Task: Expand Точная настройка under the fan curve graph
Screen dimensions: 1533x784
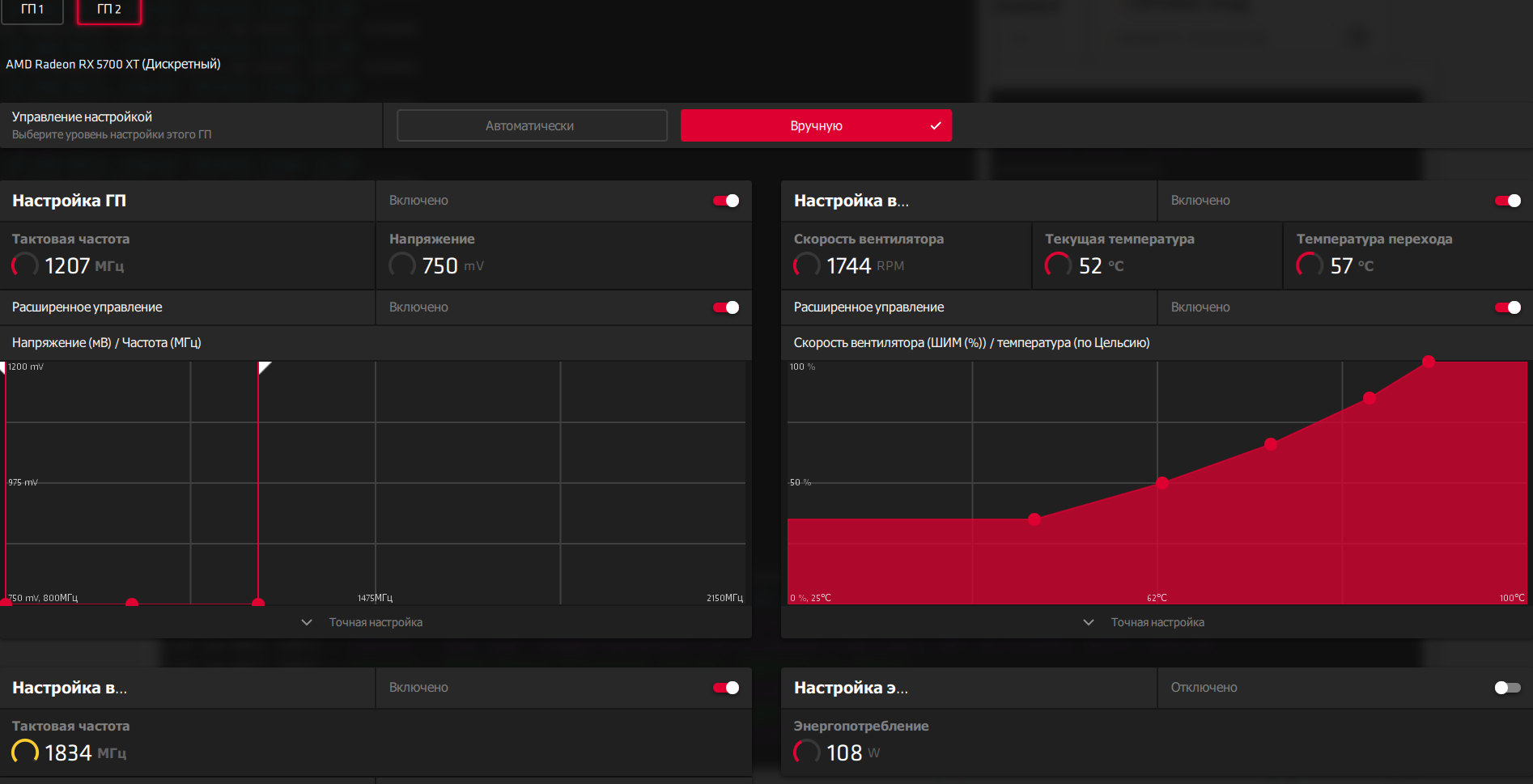Action: click(x=1144, y=622)
